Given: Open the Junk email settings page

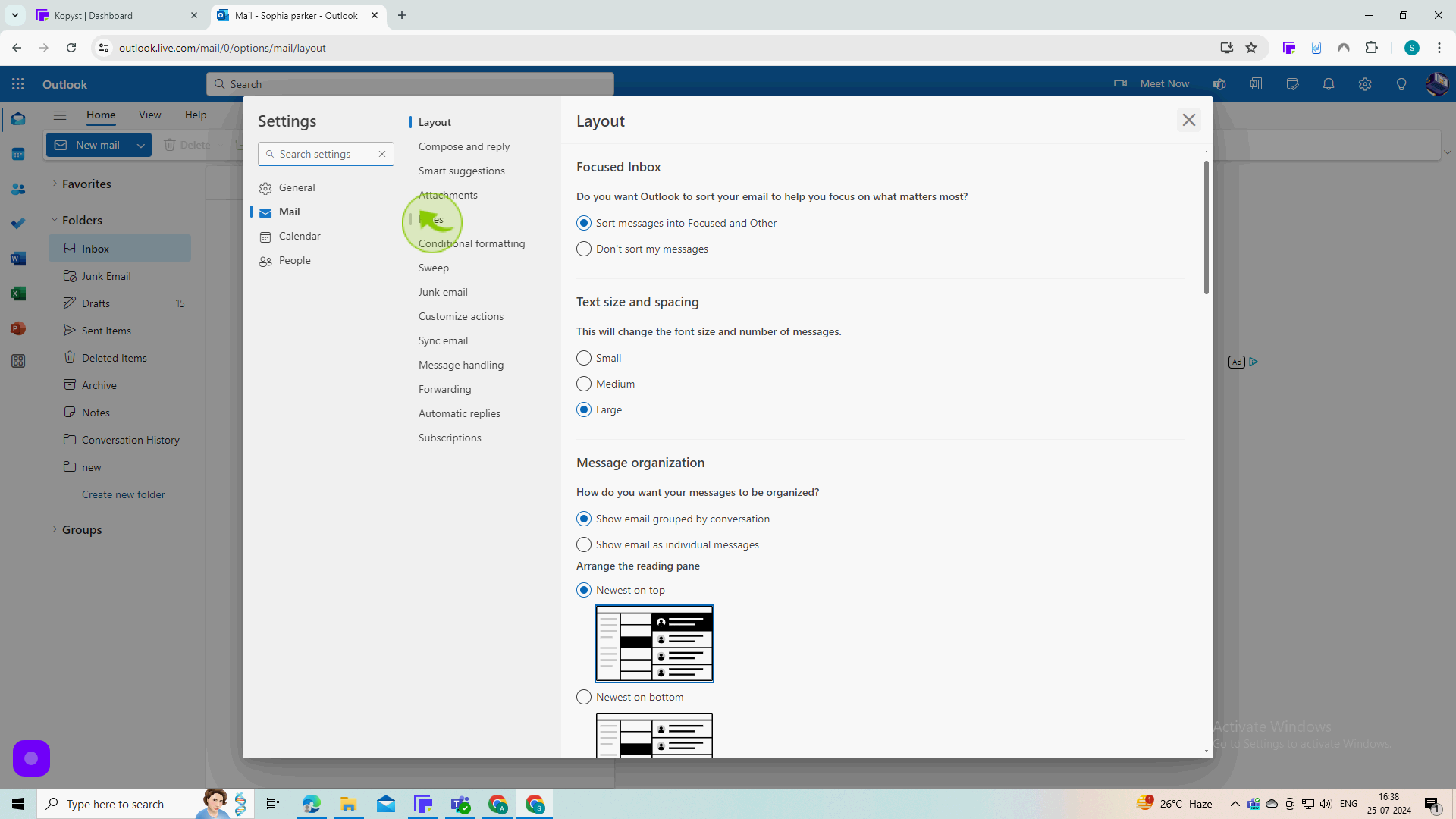Looking at the screenshot, I should [x=443, y=292].
